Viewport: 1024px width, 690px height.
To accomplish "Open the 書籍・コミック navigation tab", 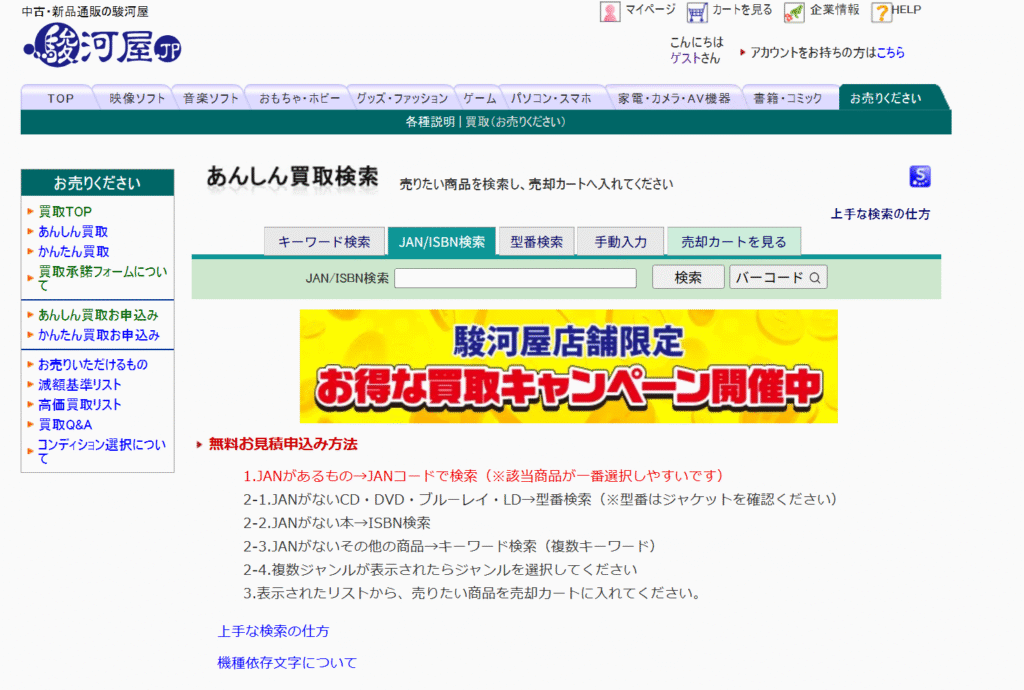I will tap(788, 98).
